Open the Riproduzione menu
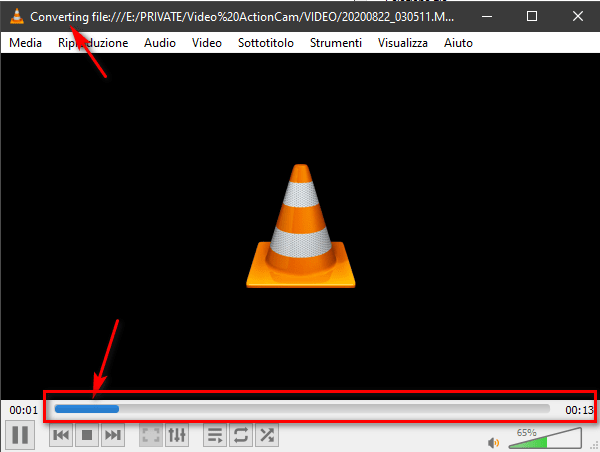600x452 pixels. click(93, 43)
